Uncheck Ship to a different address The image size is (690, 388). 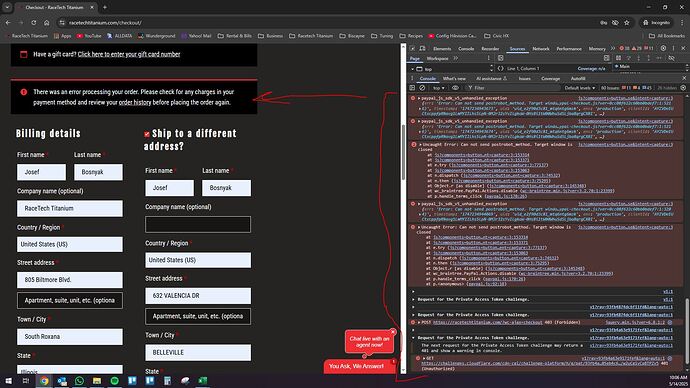(147, 134)
